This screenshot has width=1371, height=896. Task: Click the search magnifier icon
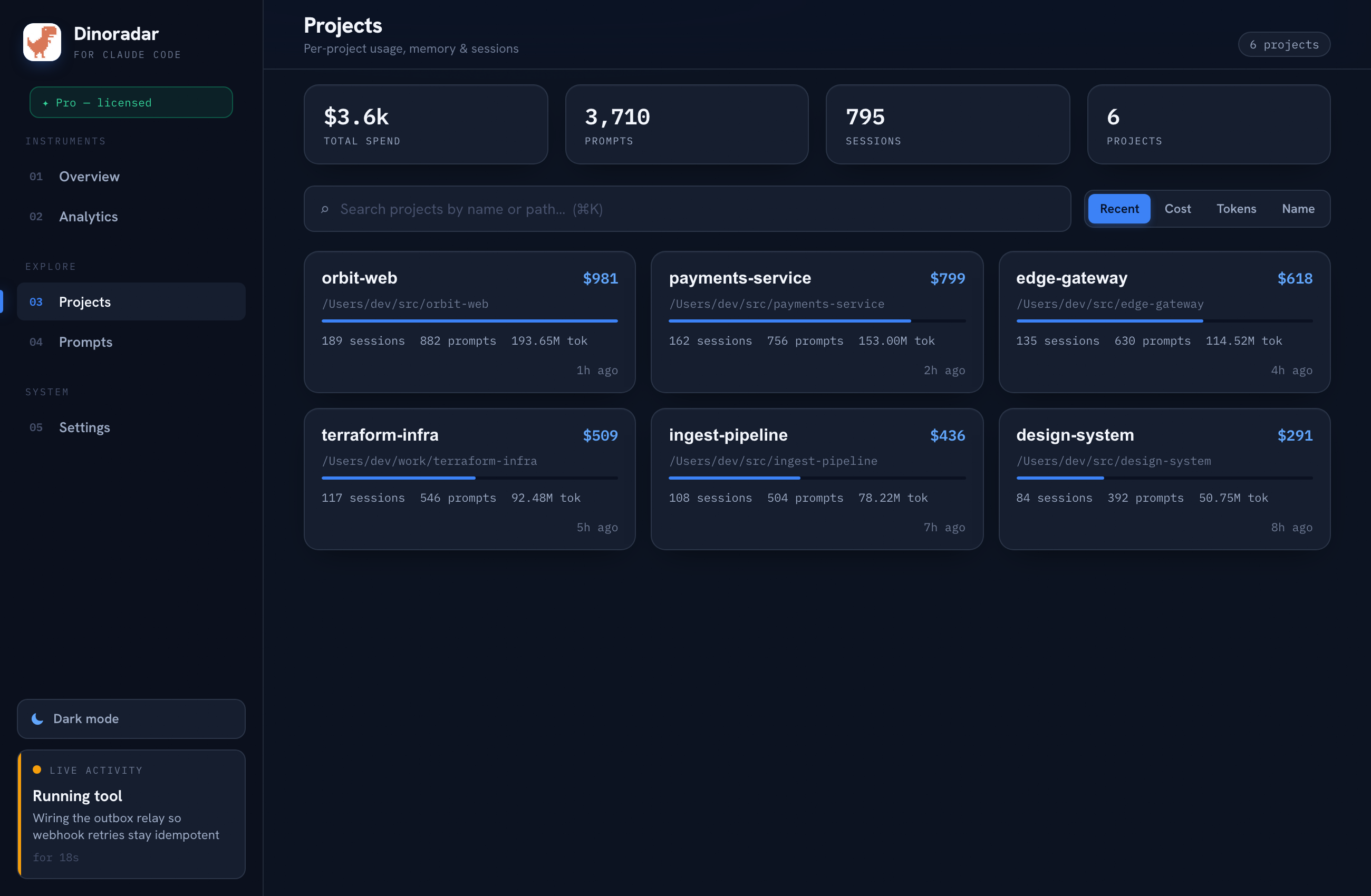(325, 209)
